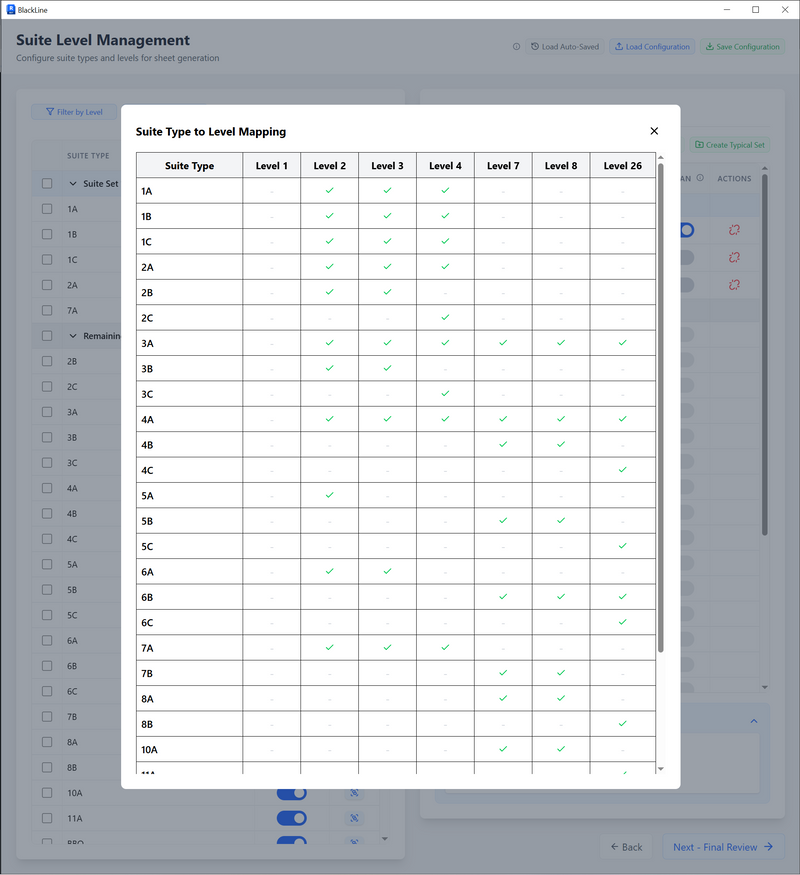Click the 4B row's Level 8 checkmark
The image size is (800, 875).
click(561, 444)
